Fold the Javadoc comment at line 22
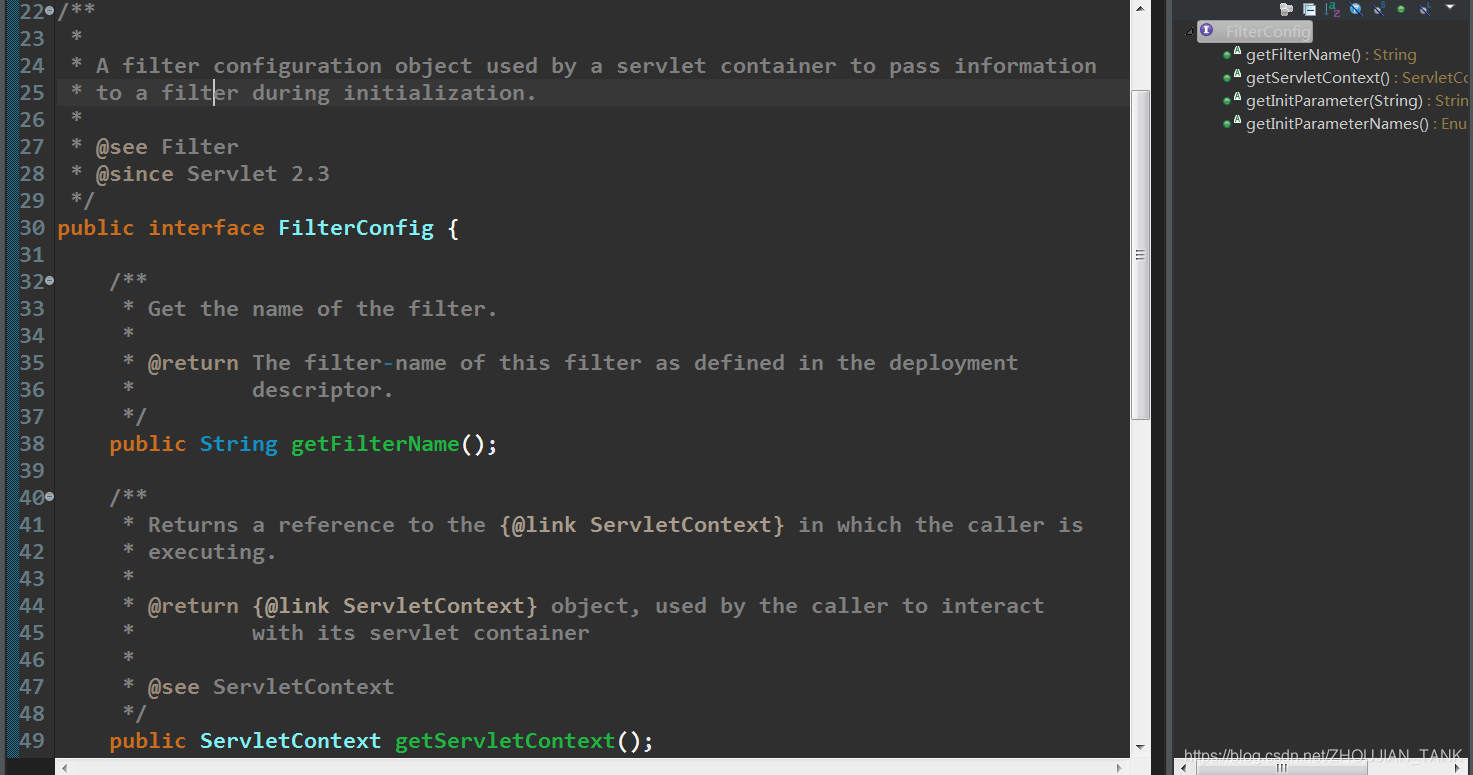 (50, 12)
